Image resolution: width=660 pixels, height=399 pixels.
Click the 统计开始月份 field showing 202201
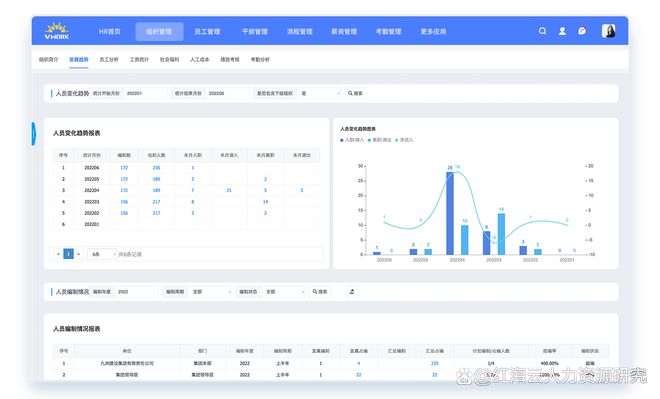pyautogui.click(x=145, y=93)
